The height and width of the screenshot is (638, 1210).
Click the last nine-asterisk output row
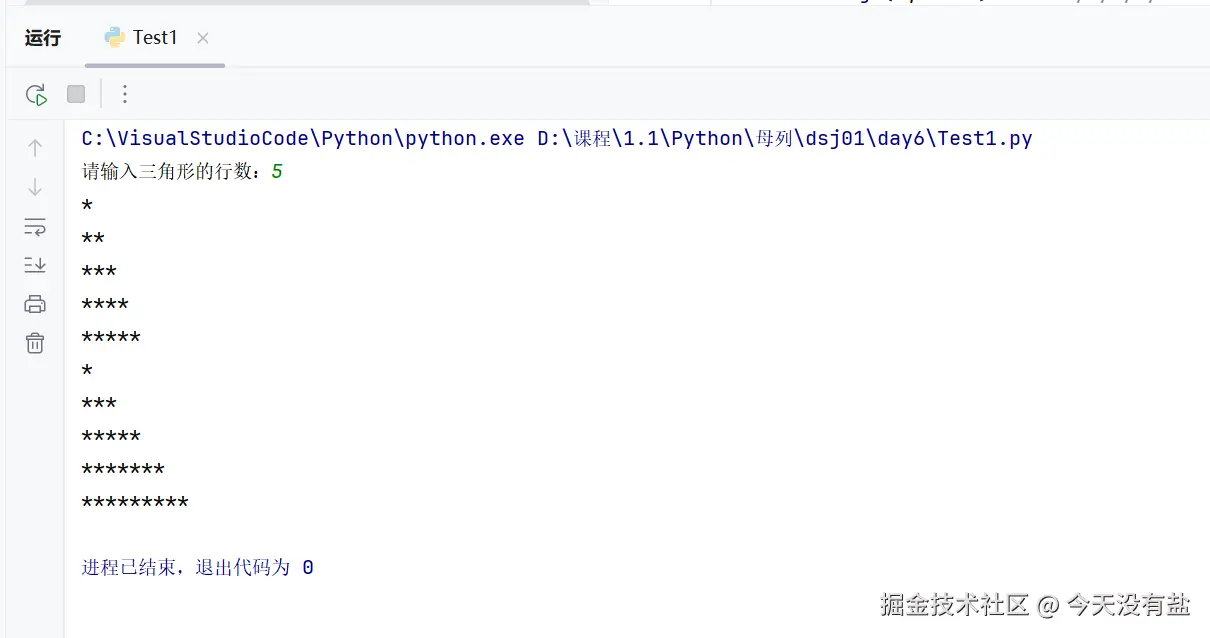pos(135,503)
